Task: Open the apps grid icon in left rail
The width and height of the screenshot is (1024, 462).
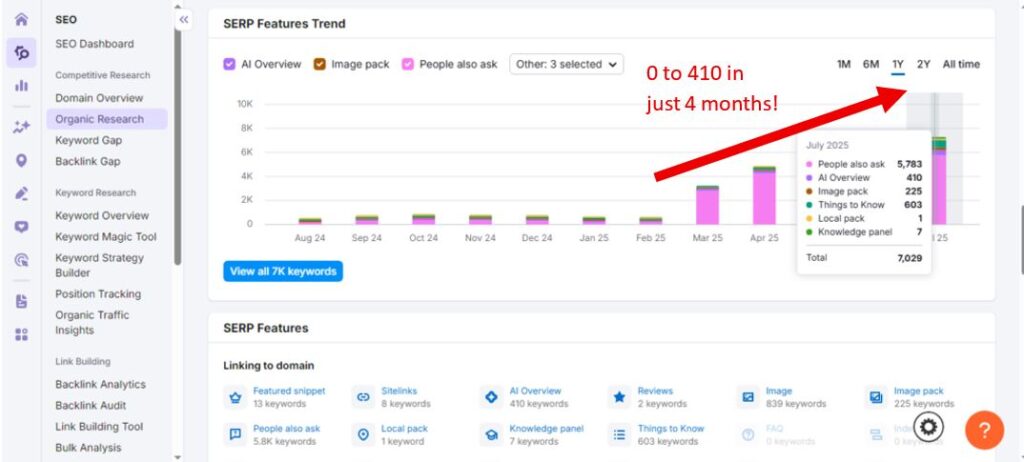Action: tap(22, 335)
